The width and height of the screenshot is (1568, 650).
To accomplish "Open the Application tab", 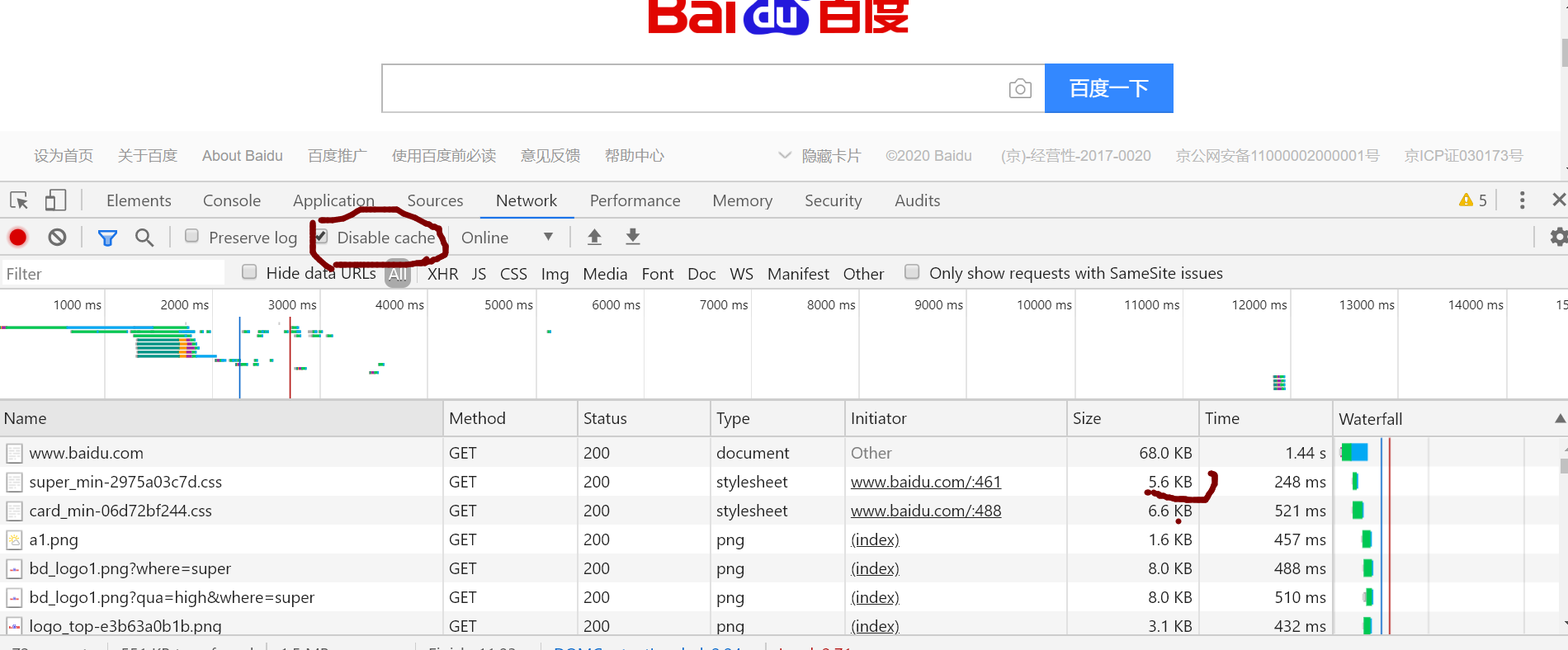I will click(333, 200).
